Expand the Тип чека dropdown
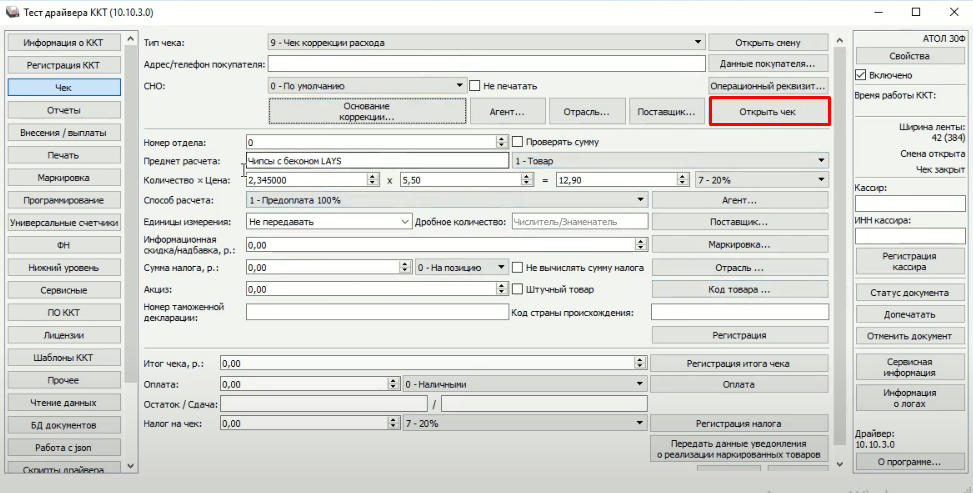The width and height of the screenshot is (973, 493). point(697,42)
